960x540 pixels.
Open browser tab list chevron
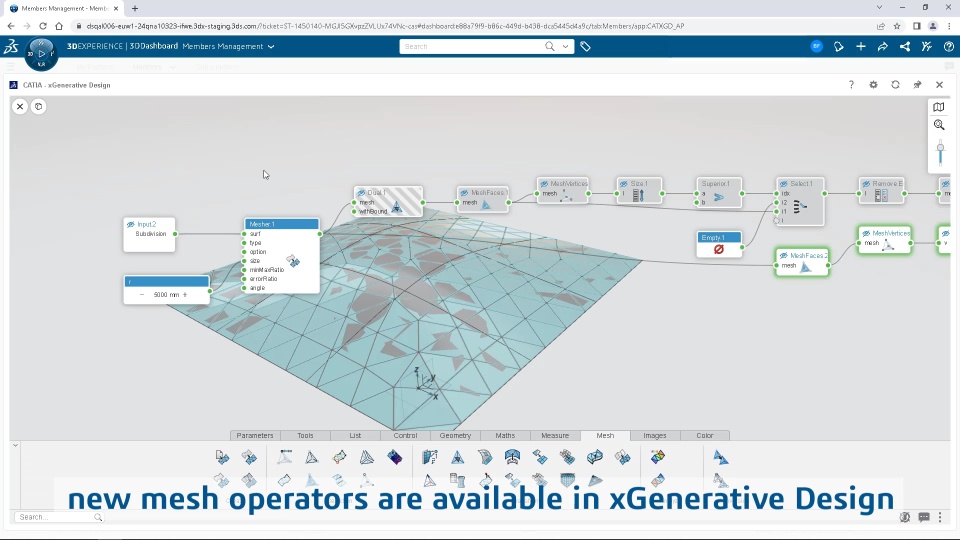click(879, 8)
